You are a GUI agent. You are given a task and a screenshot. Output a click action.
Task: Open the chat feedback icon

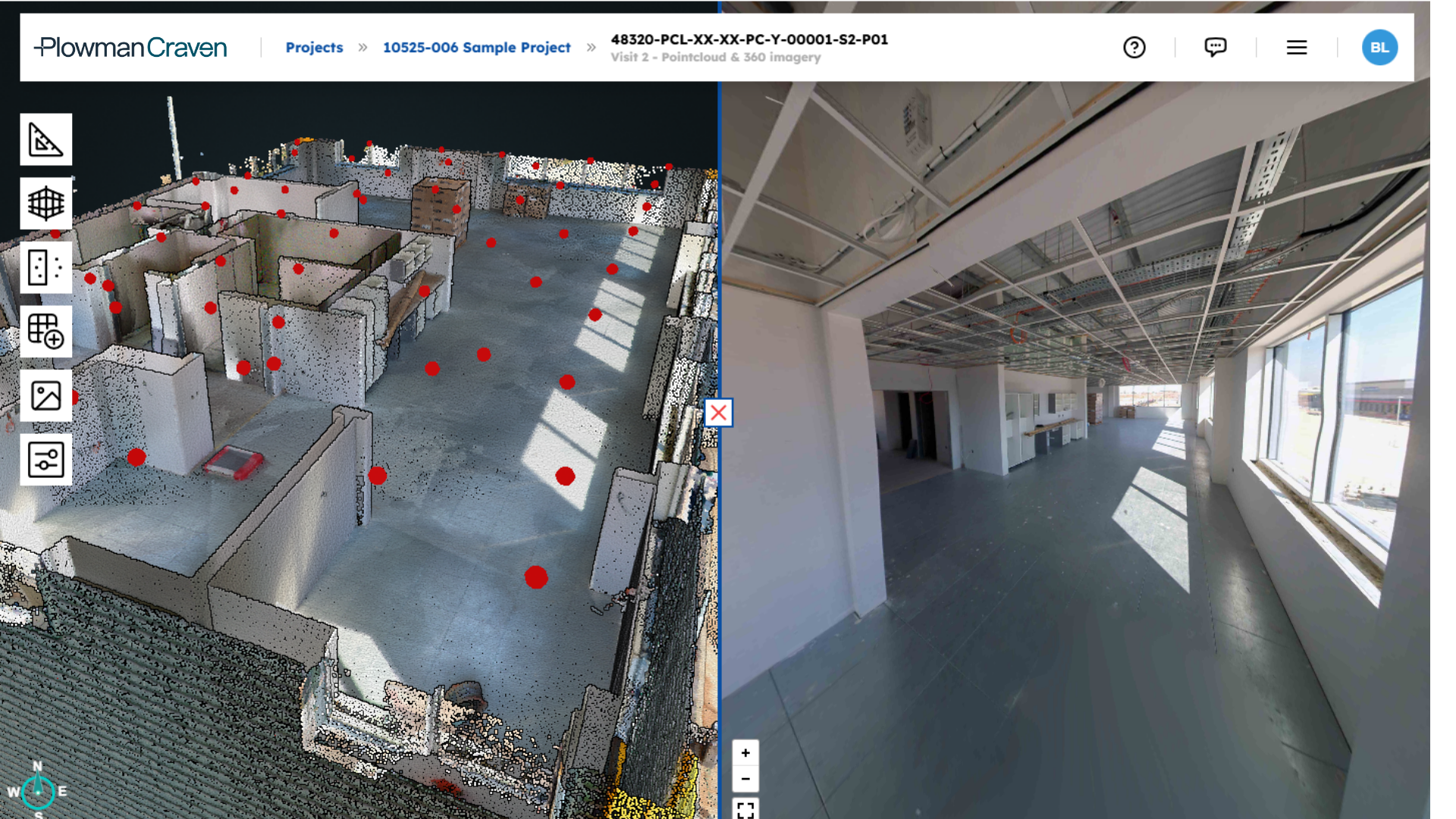pyautogui.click(x=1215, y=48)
